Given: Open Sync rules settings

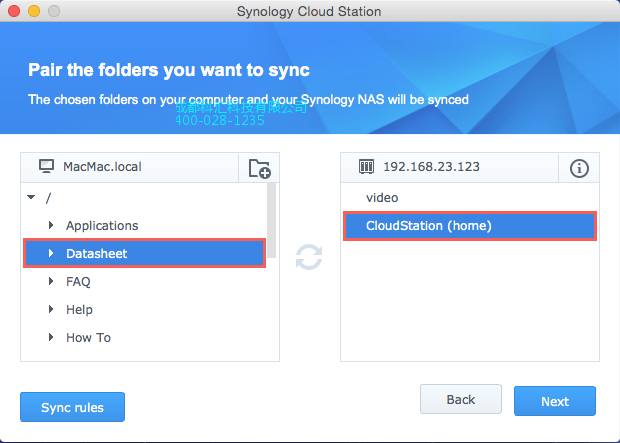Looking at the screenshot, I should pyautogui.click(x=72, y=407).
